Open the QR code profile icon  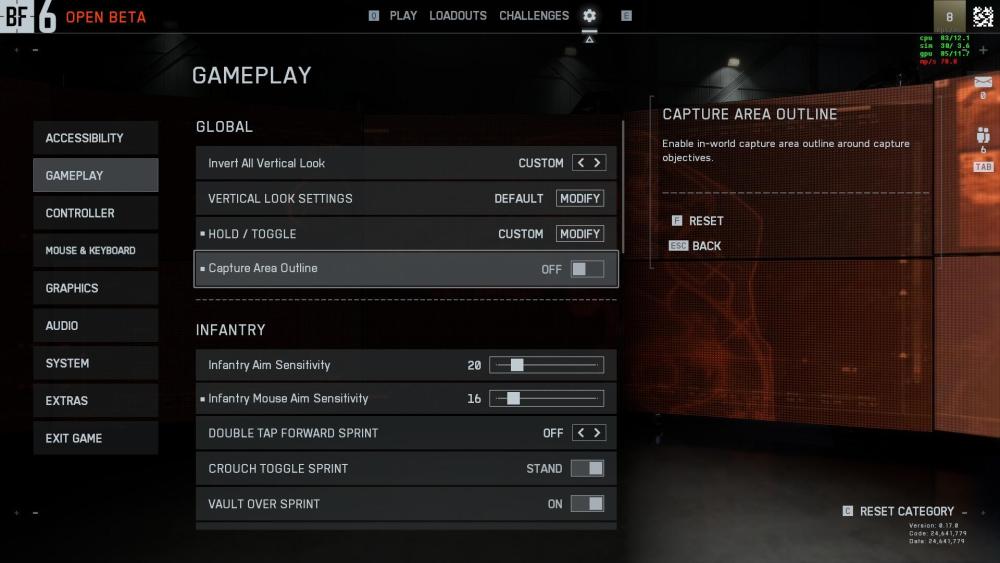983,16
